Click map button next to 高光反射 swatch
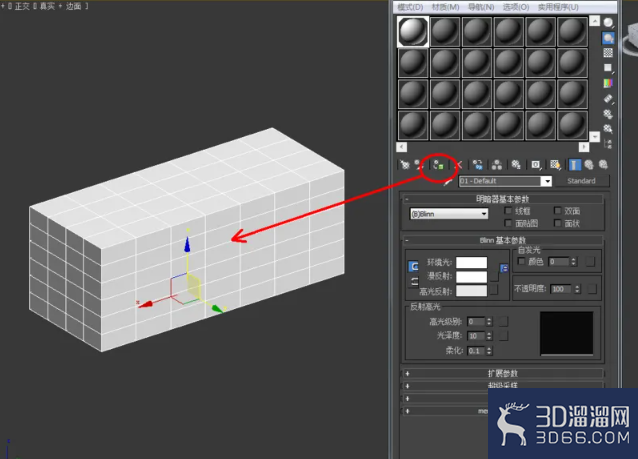The height and width of the screenshot is (459, 638). click(x=494, y=289)
